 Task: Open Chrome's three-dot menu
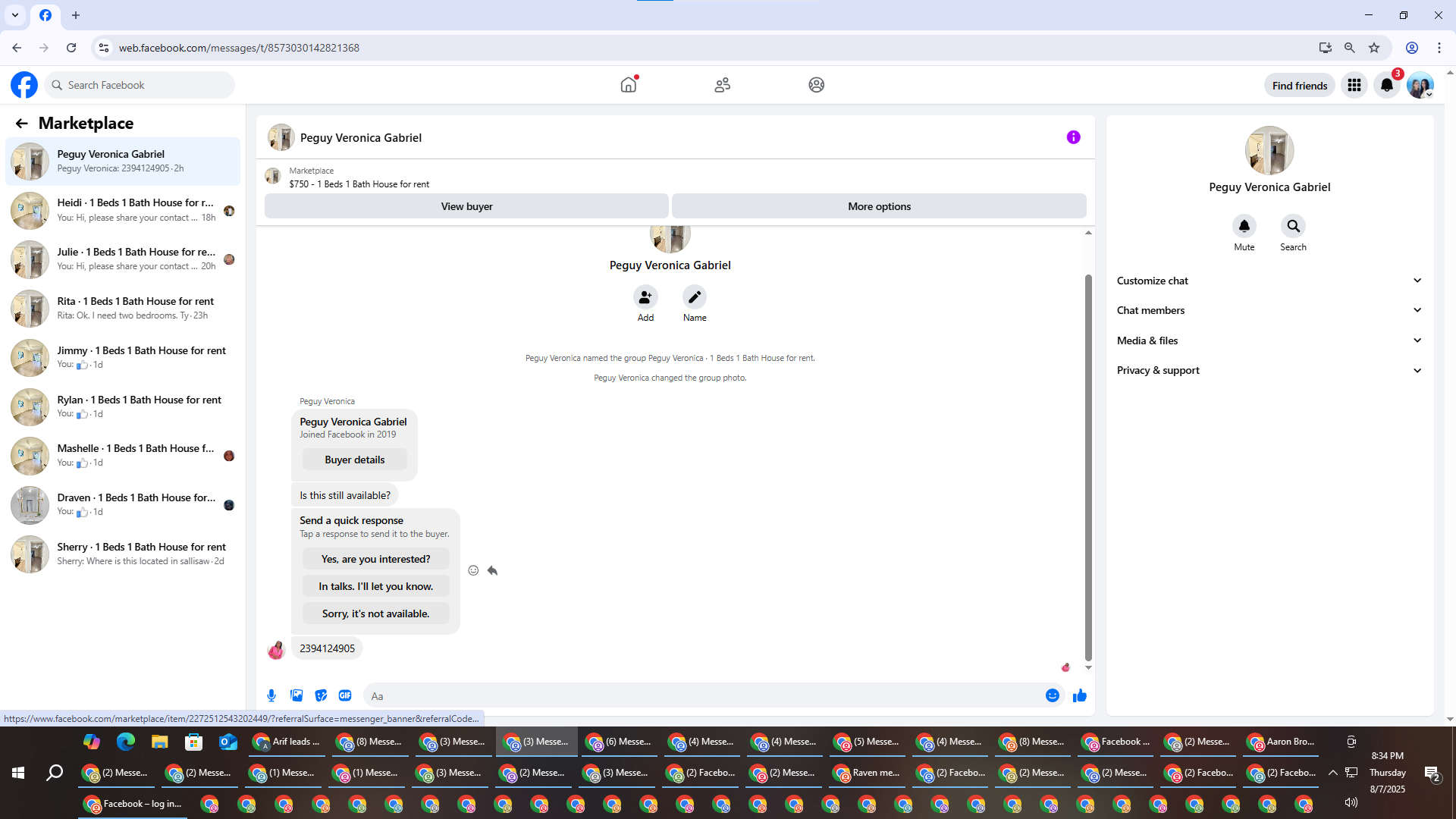(1439, 48)
